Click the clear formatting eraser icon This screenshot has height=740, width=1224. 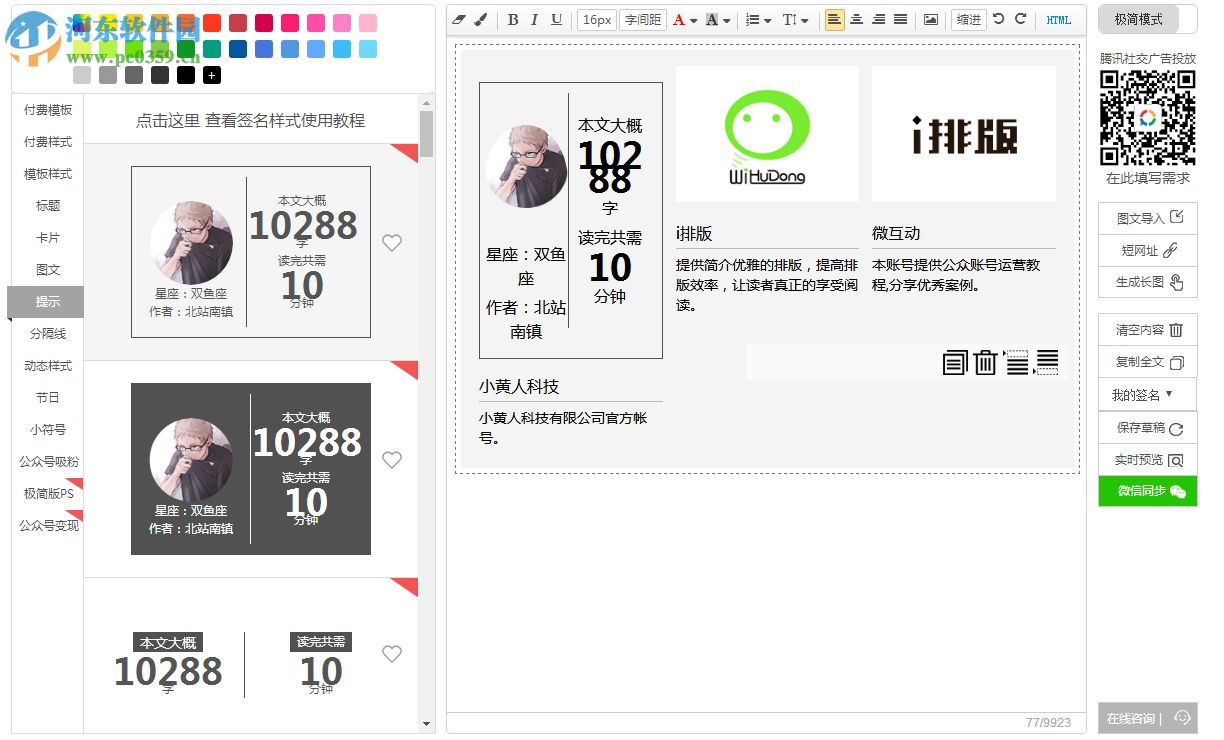[457, 19]
